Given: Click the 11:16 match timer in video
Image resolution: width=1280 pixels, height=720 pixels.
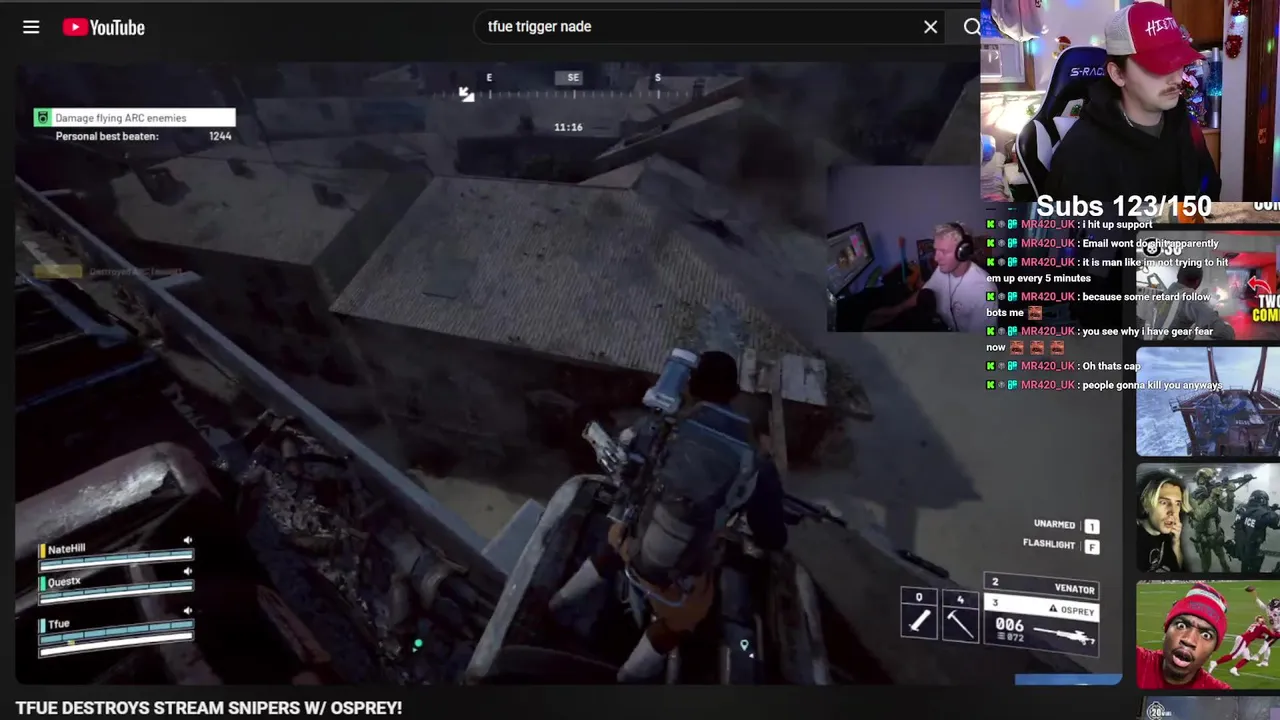Looking at the screenshot, I should point(568,127).
